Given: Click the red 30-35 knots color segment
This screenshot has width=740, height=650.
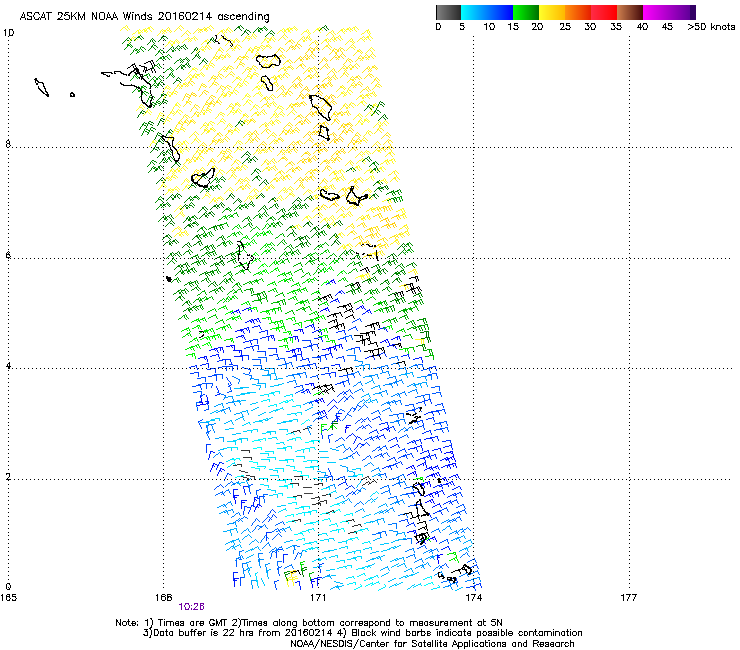Looking at the screenshot, I should click(x=604, y=12).
